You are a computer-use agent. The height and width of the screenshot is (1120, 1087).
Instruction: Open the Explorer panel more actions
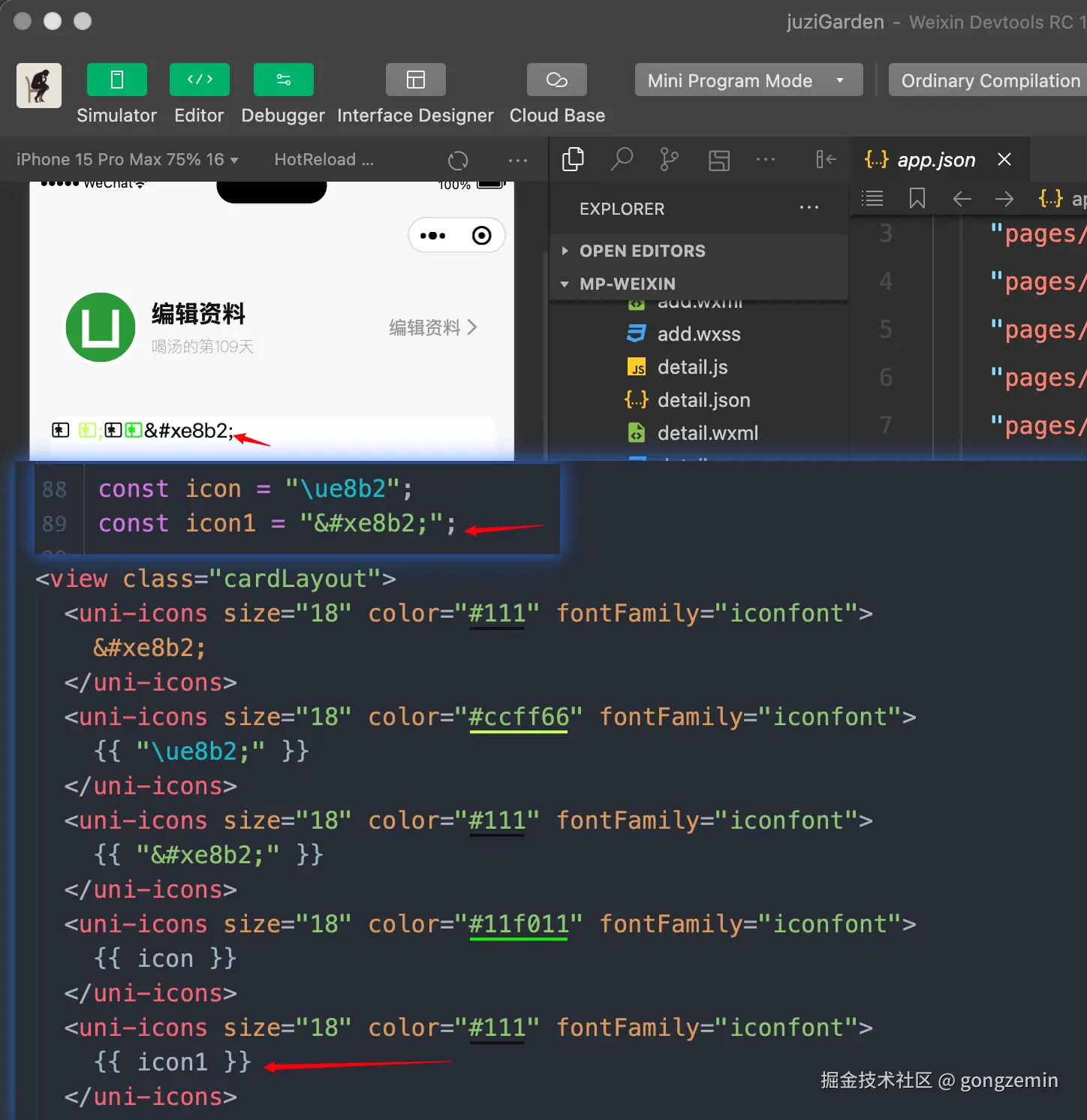[809, 208]
